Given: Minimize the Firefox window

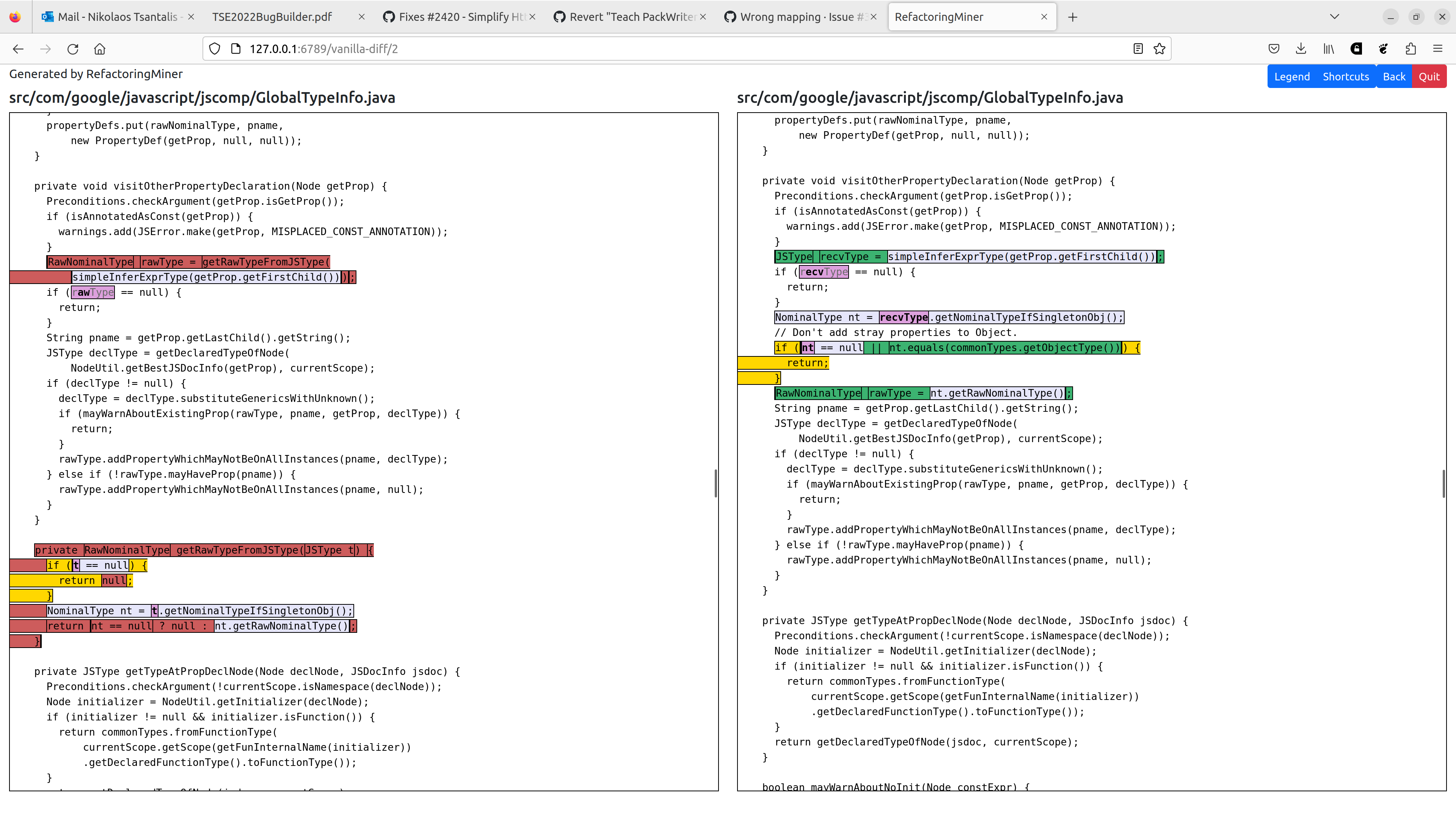Looking at the screenshot, I should point(1390,17).
